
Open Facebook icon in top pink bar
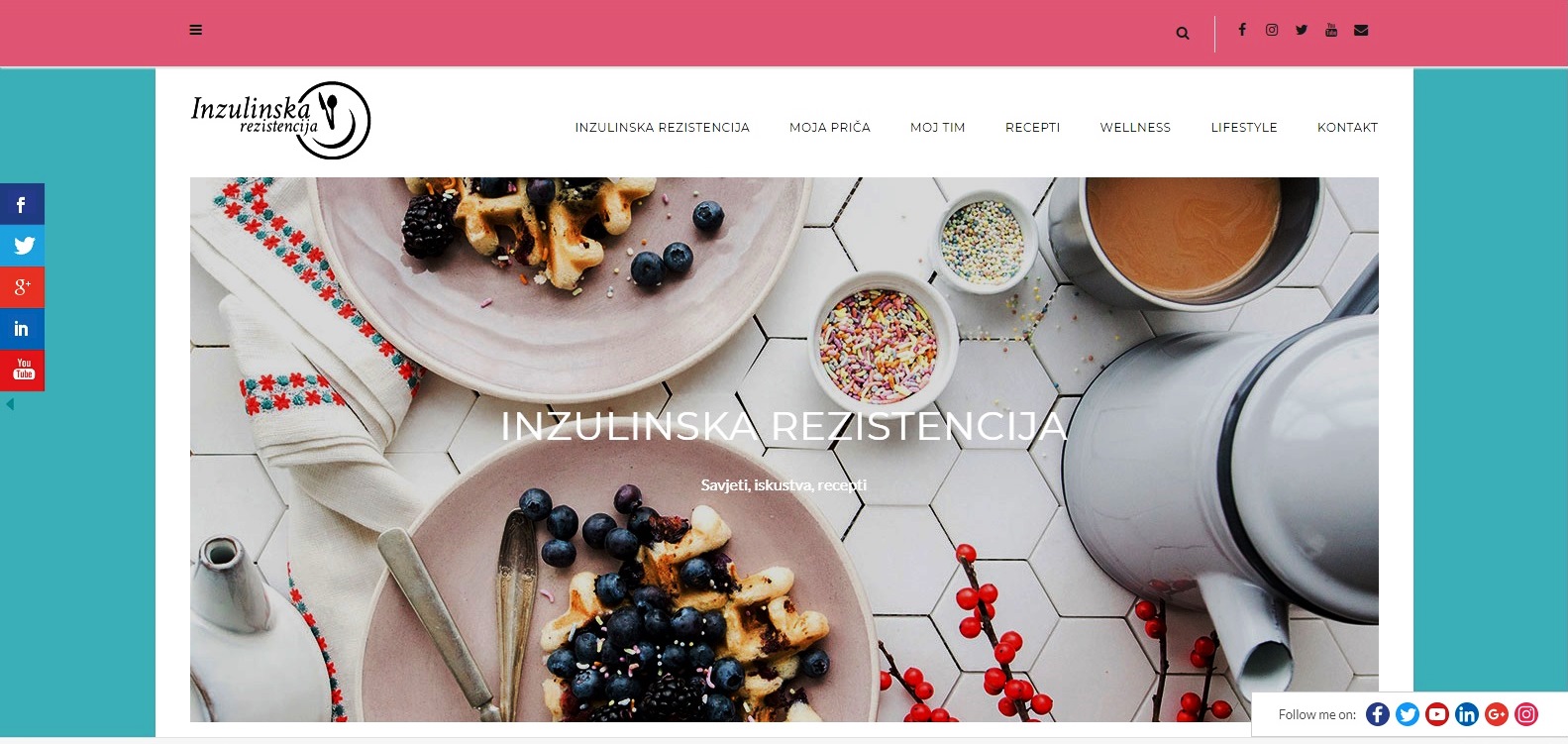[x=1242, y=30]
